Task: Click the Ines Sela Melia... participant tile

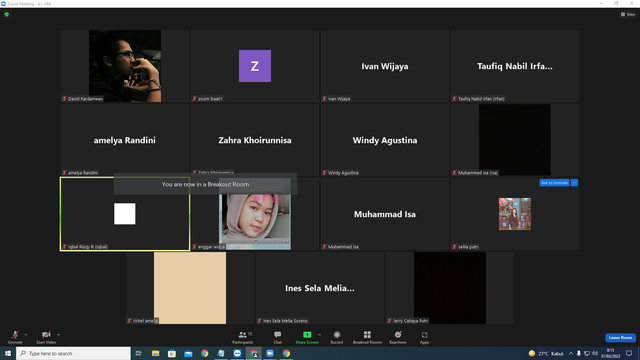Action: coord(320,288)
